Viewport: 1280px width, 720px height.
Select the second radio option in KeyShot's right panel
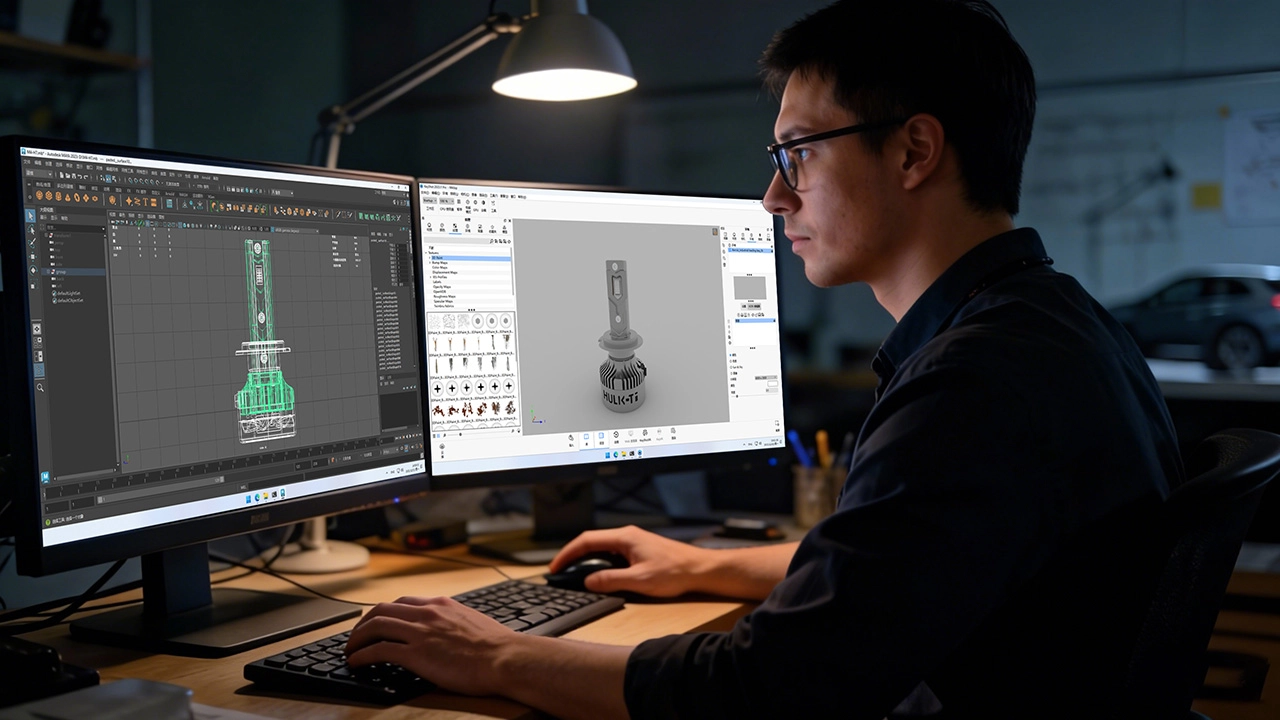click(733, 361)
